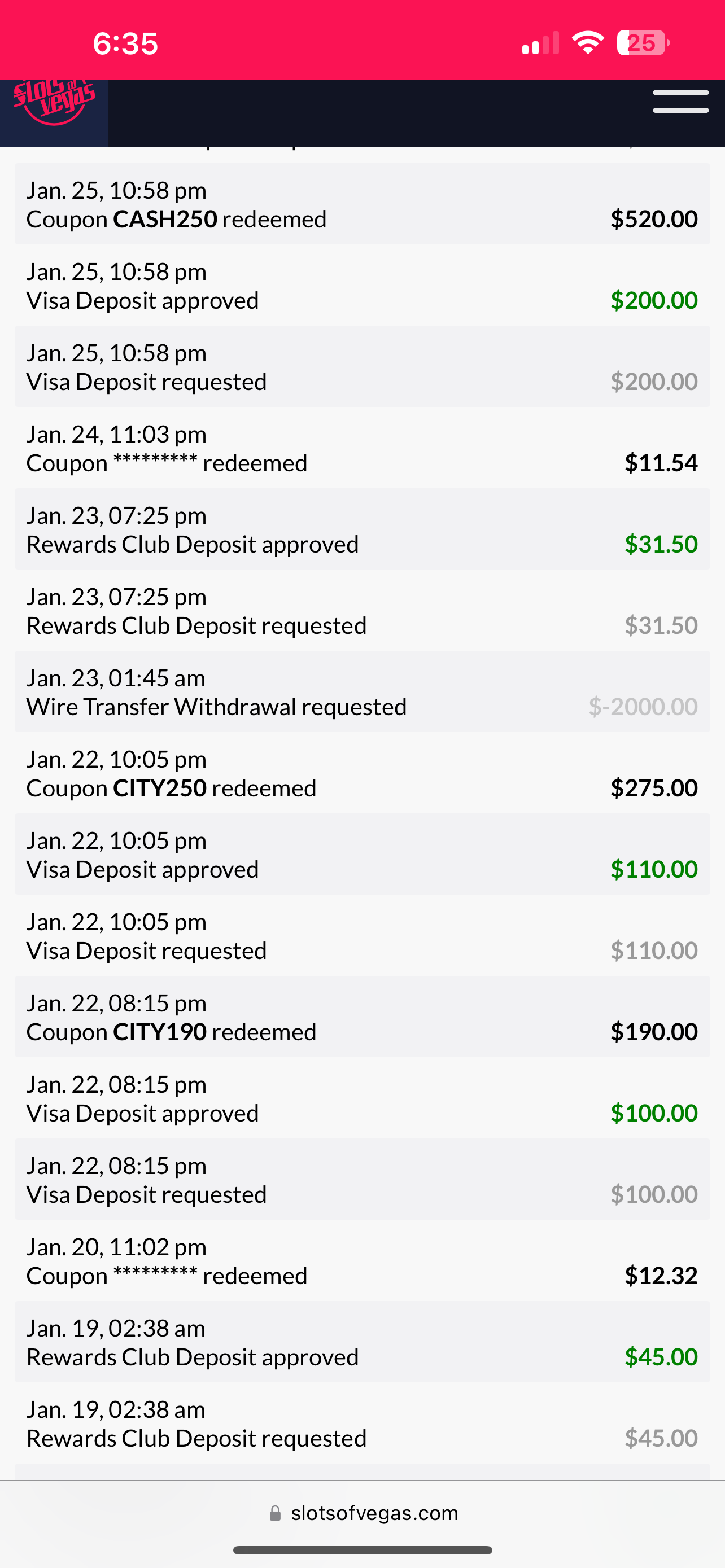This screenshot has width=725, height=1568.
Task: Select the $100.00 Visa Deposit requested row
Action: pos(362,1180)
